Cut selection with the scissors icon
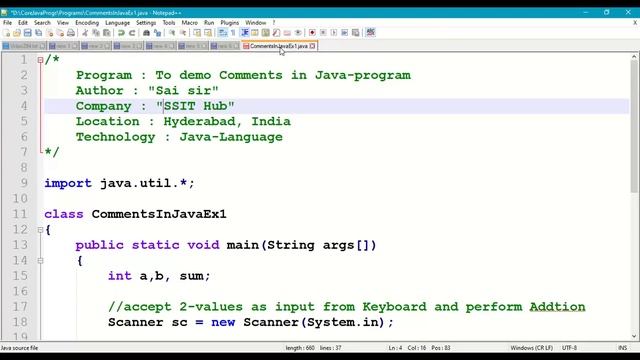640x360 pixels. (x=85, y=33)
